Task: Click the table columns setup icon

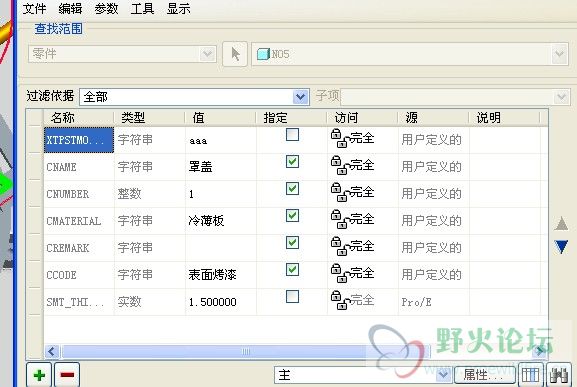Action: click(x=530, y=375)
